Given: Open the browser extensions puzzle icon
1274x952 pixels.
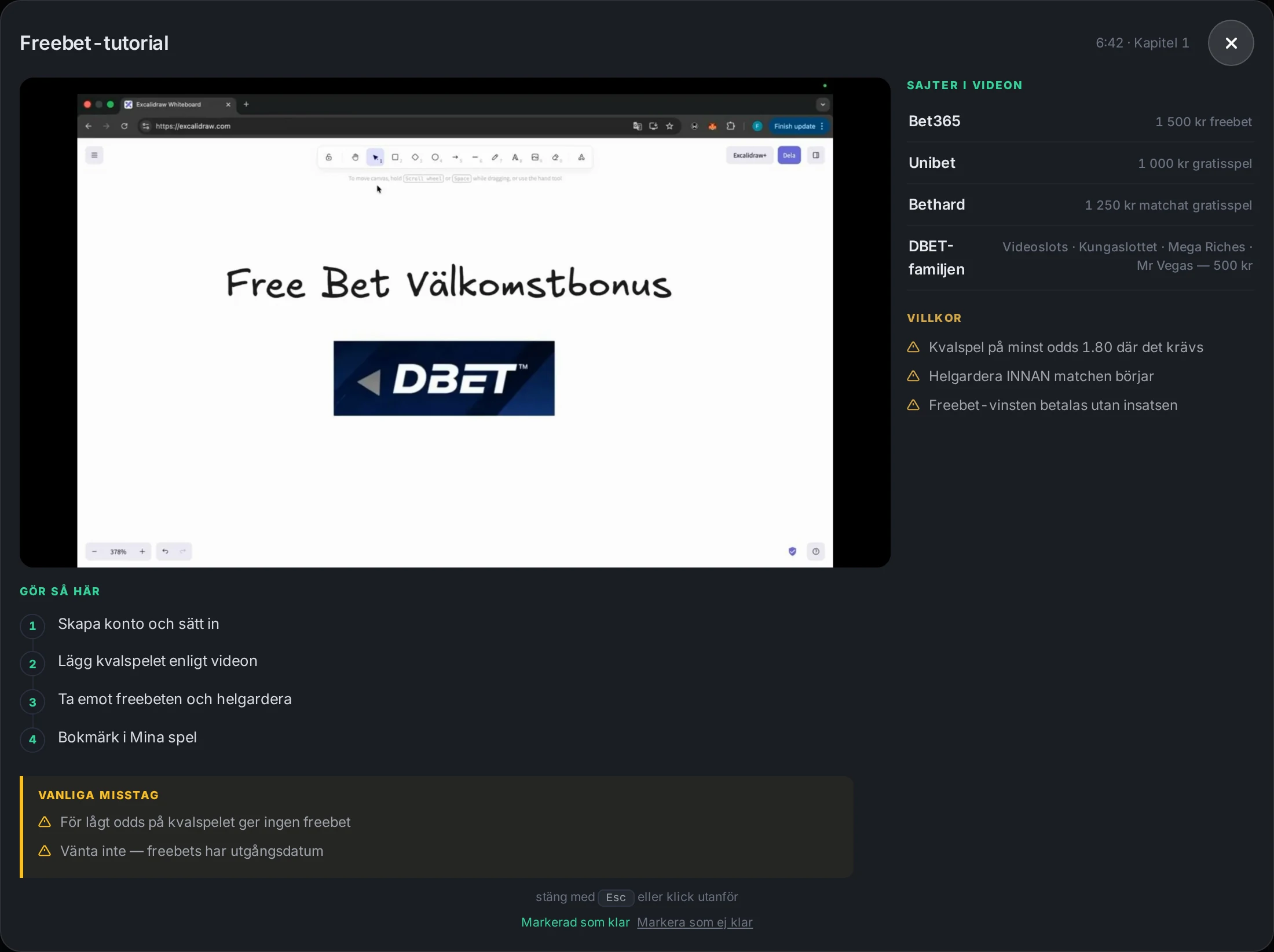Looking at the screenshot, I should click(731, 126).
